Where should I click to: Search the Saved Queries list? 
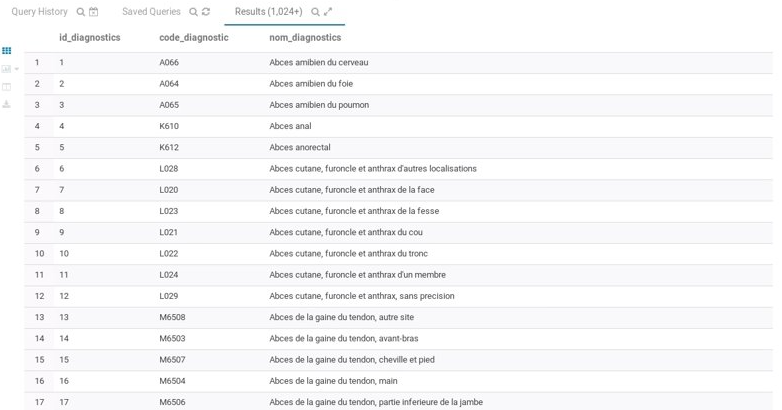coord(193,12)
